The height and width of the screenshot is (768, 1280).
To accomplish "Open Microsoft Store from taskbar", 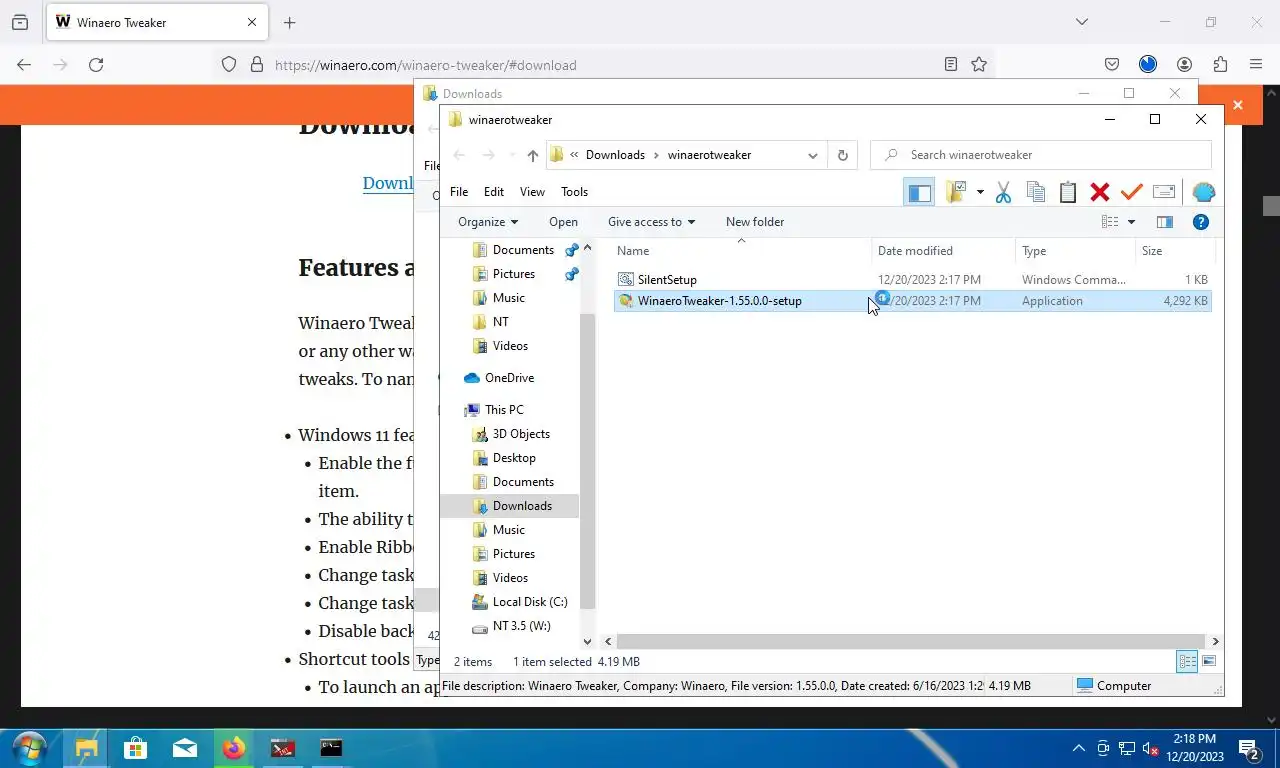I will point(135,748).
